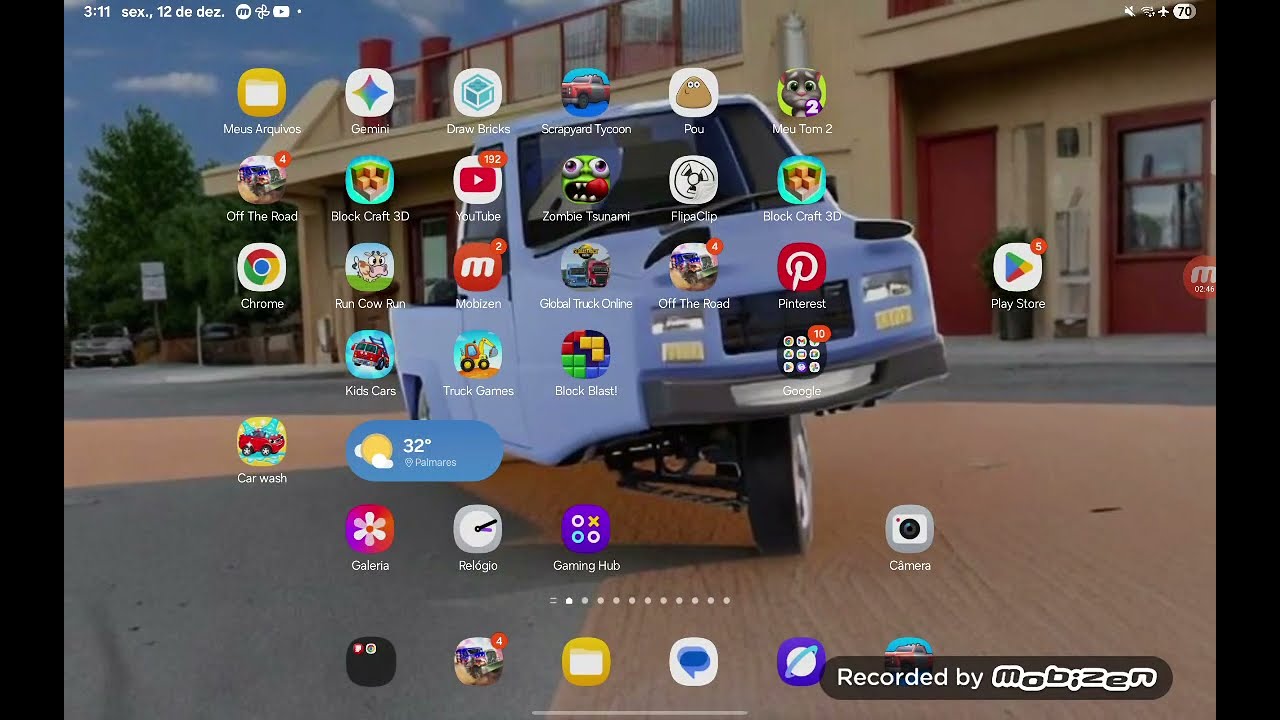Open the yellow files app in dock

pyautogui.click(x=586, y=661)
